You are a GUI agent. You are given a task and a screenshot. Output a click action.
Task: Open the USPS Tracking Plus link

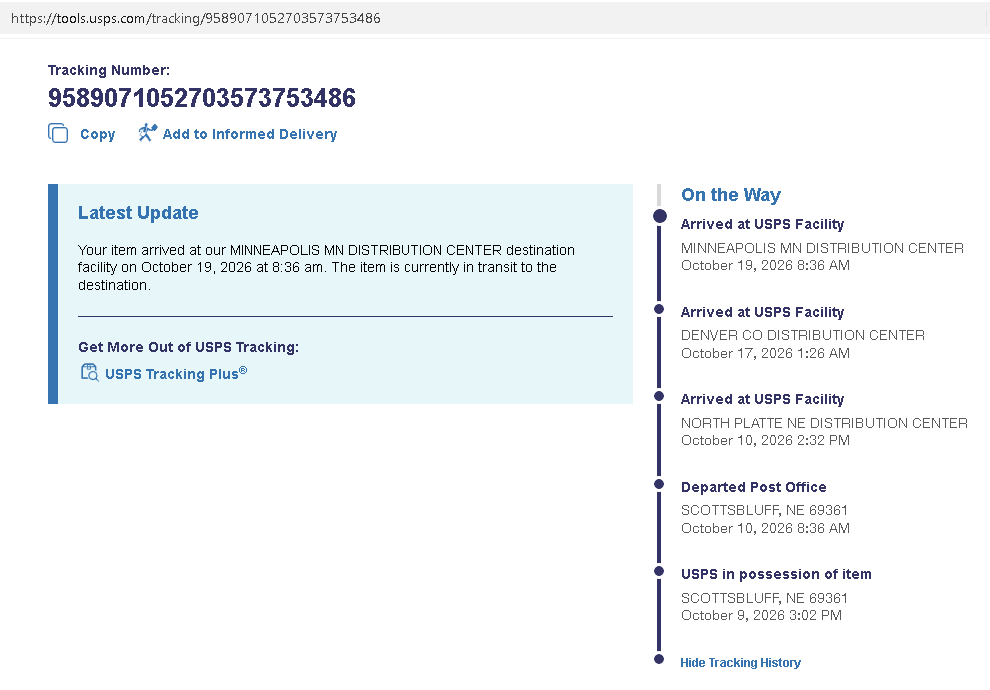tap(176, 373)
